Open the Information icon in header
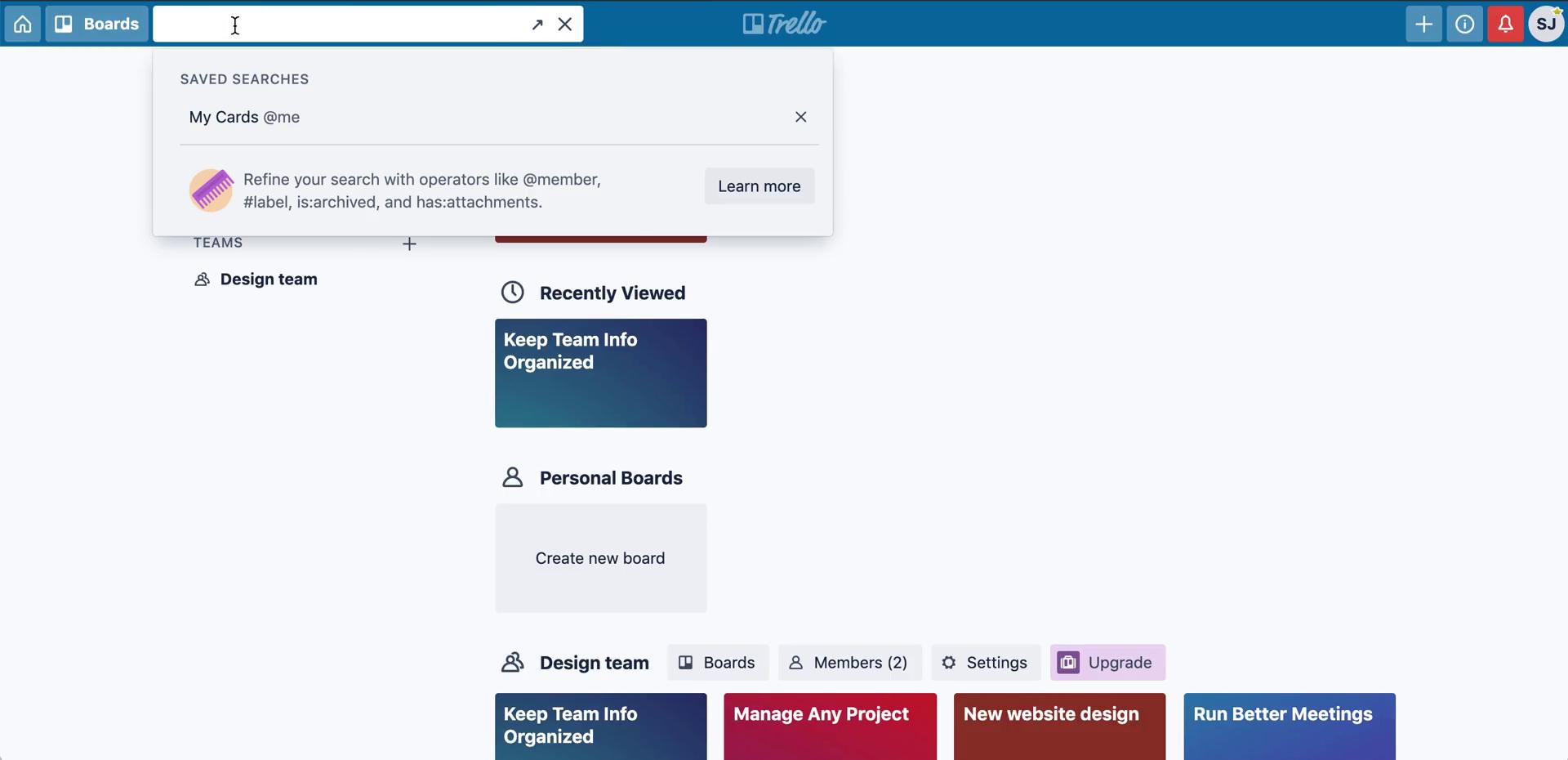This screenshot has height=760, width=1568. click(1464, 24)
